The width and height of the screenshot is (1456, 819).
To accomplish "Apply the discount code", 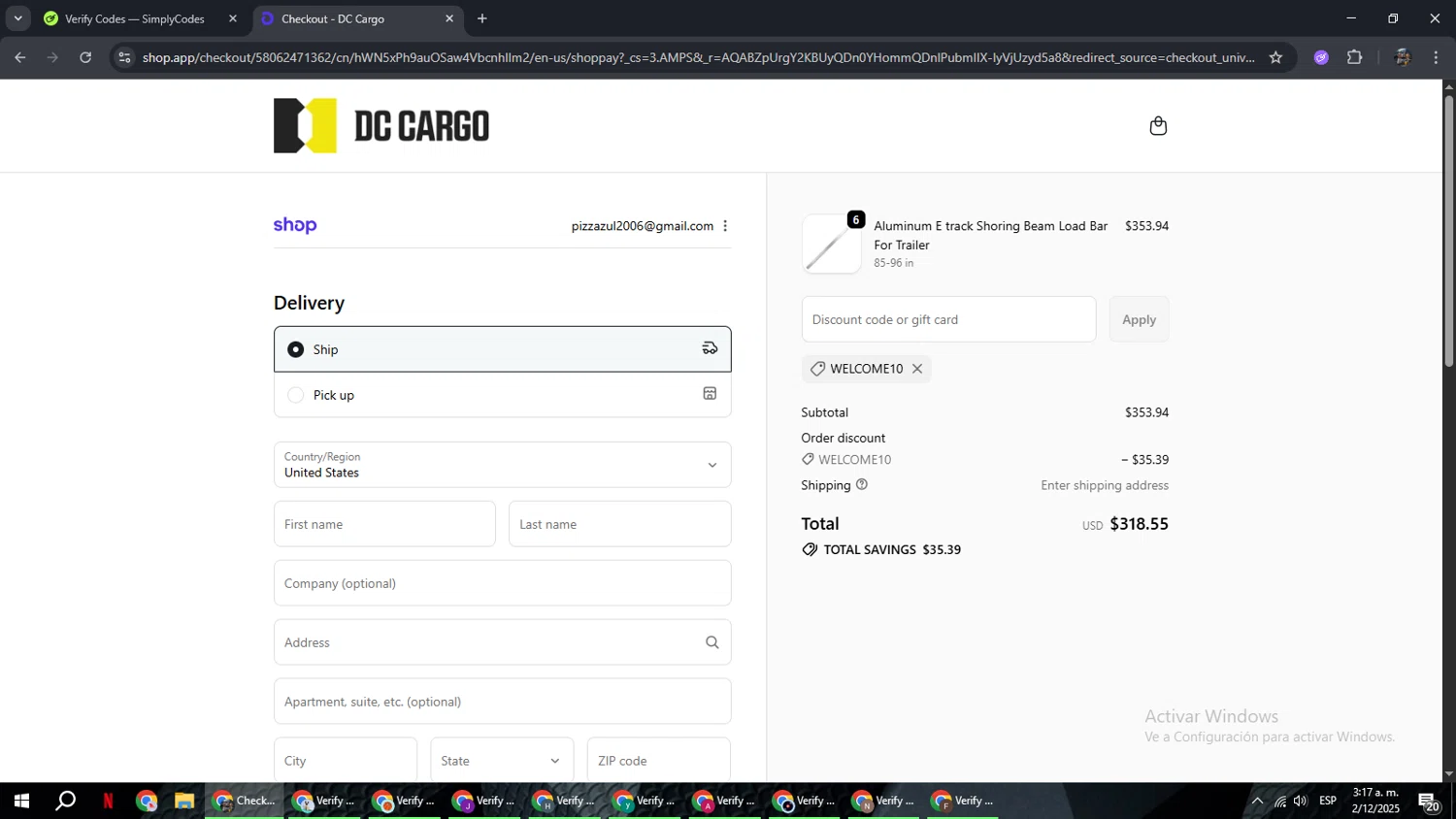I will click(1139, 319).
